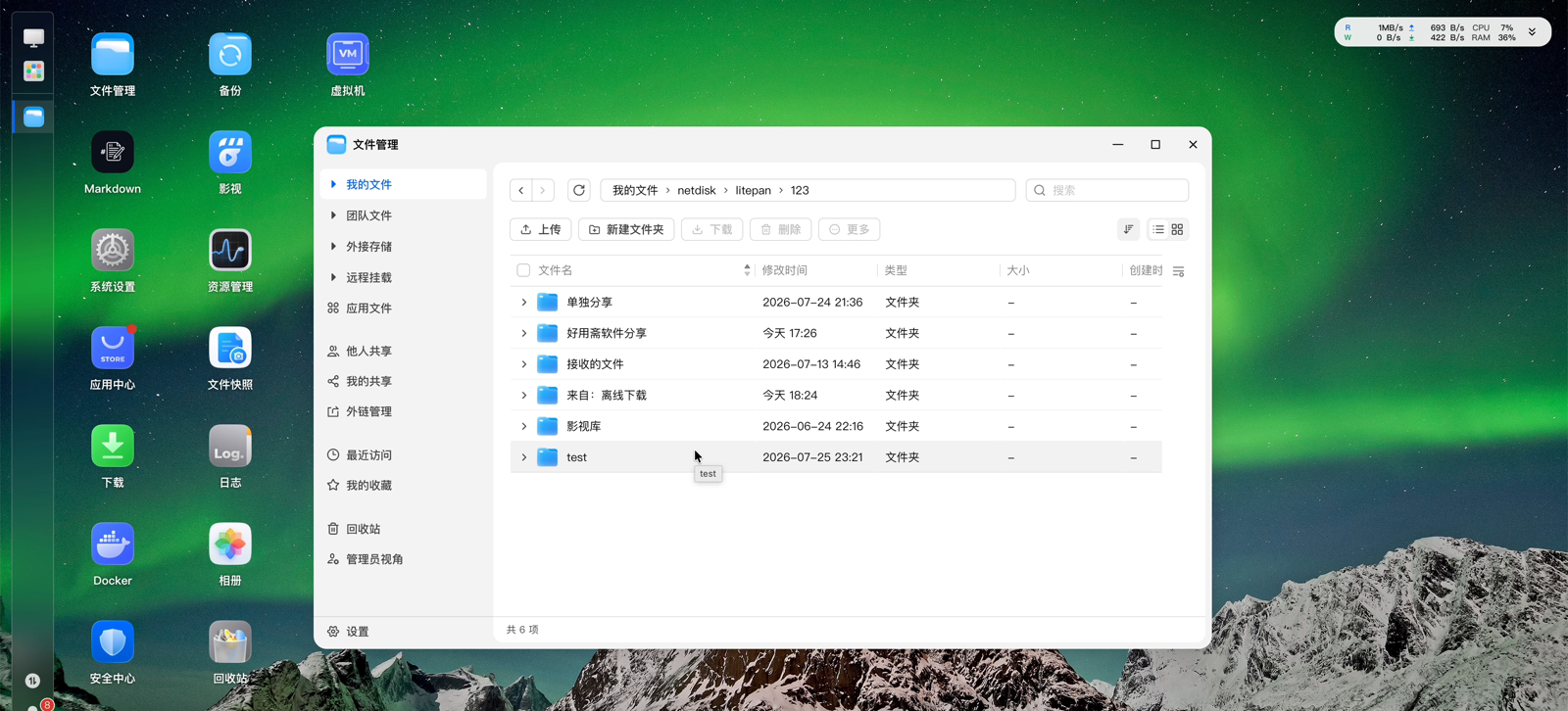Expand the system monitor widget chevron
This screenshot has height=711, width=1568.
pos(1533,32)
